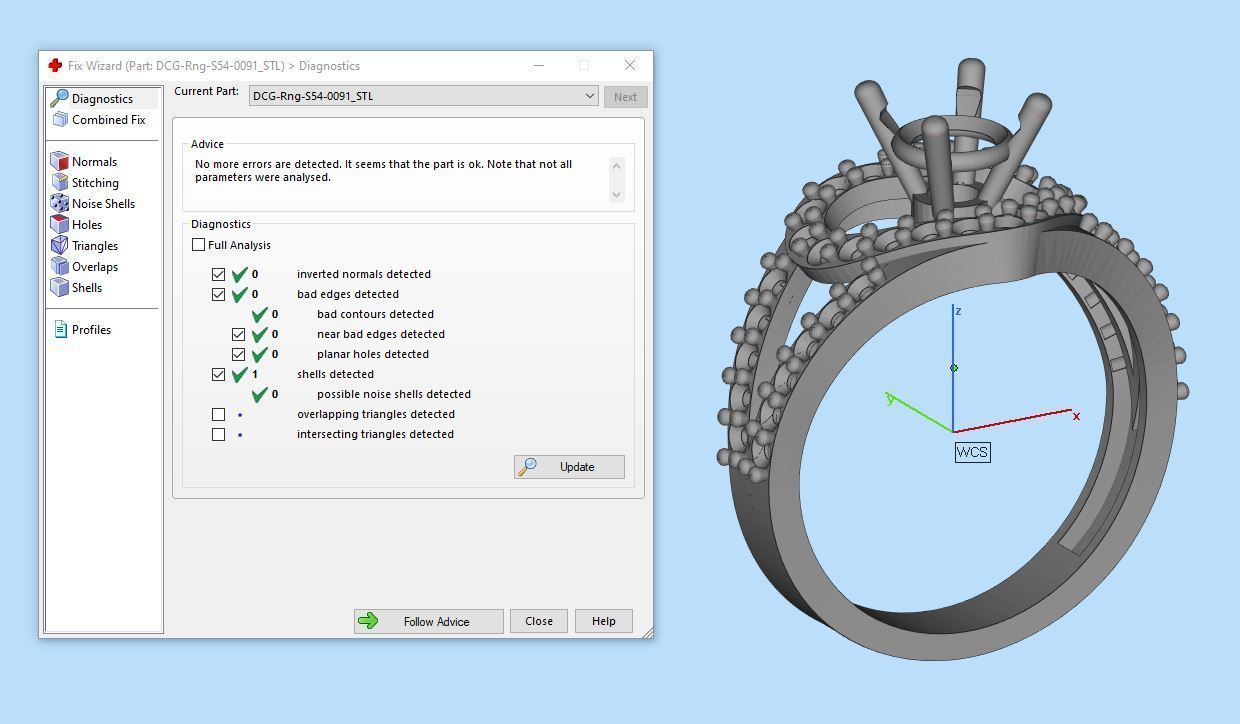This screenshot has width=1240, height=724.
Task: Uncheck planar holes detected checkbox
Action: click(238, 354)
